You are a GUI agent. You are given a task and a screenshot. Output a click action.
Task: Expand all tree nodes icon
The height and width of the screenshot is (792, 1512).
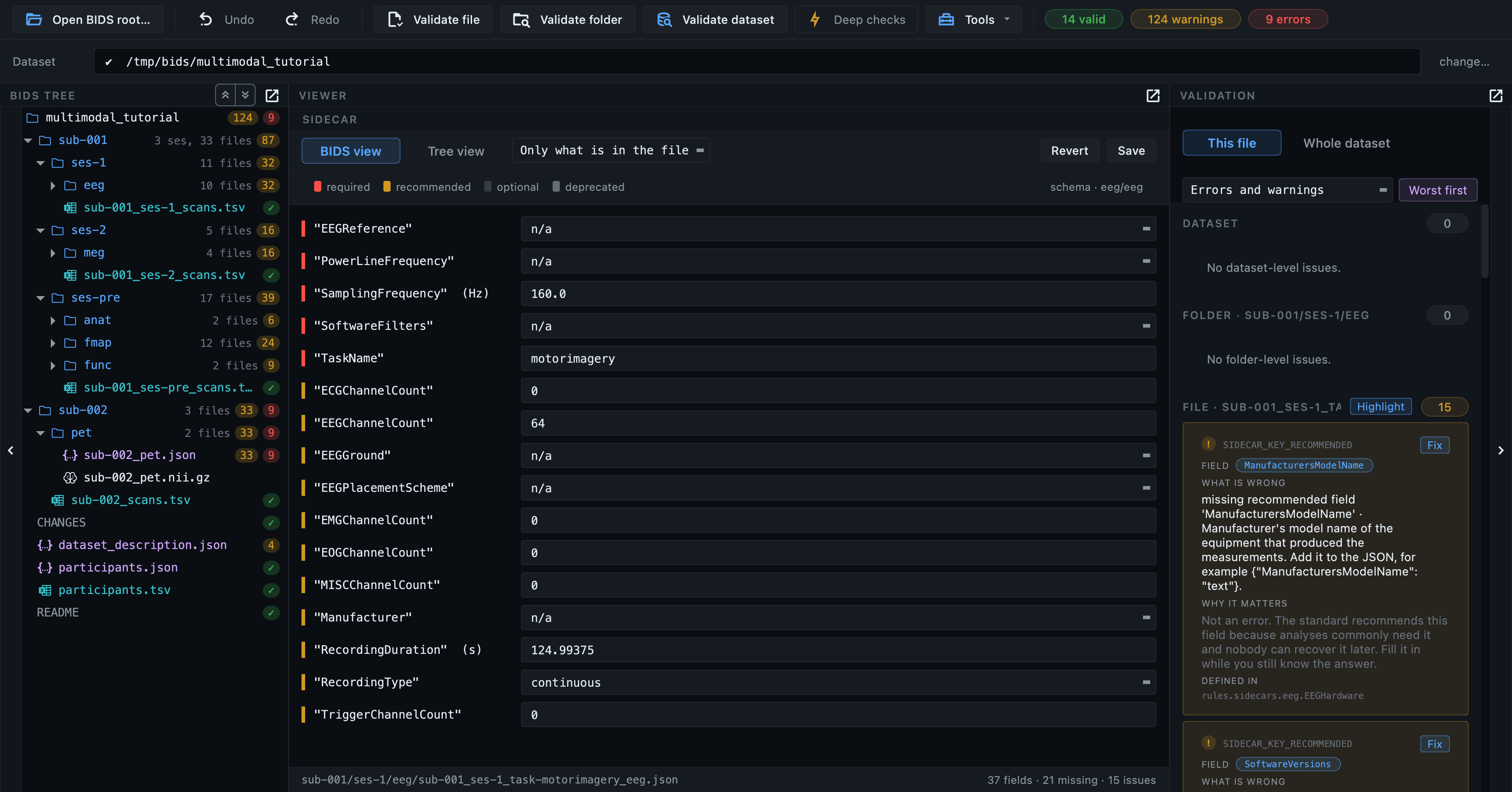[245, 94]
